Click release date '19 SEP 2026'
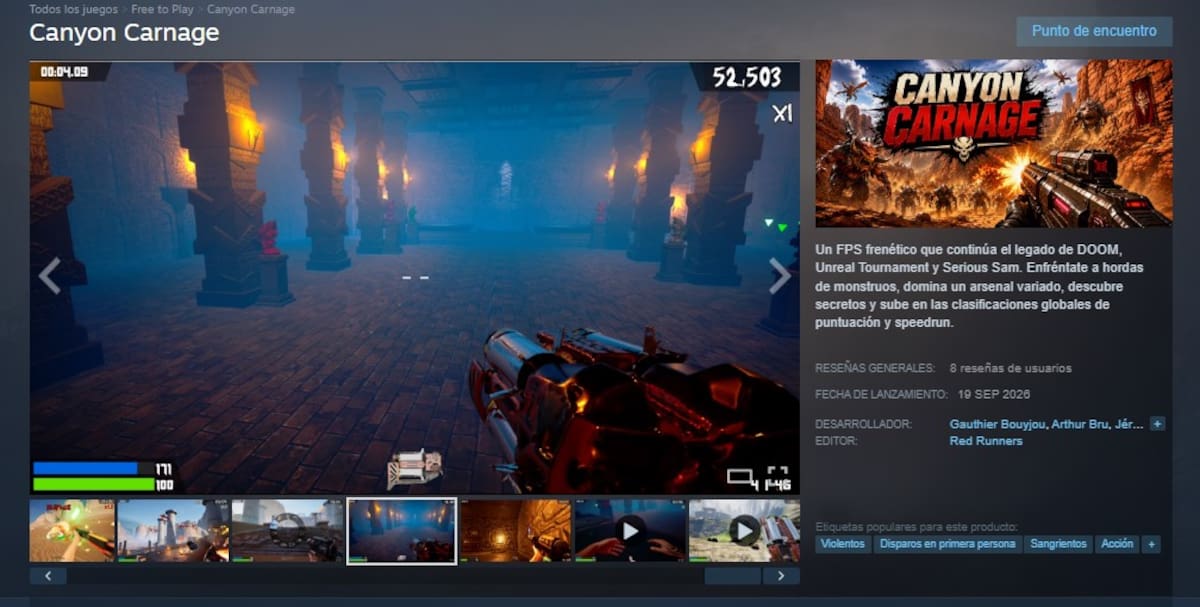This screenshot has height=607, width=1200. (993, 394)
